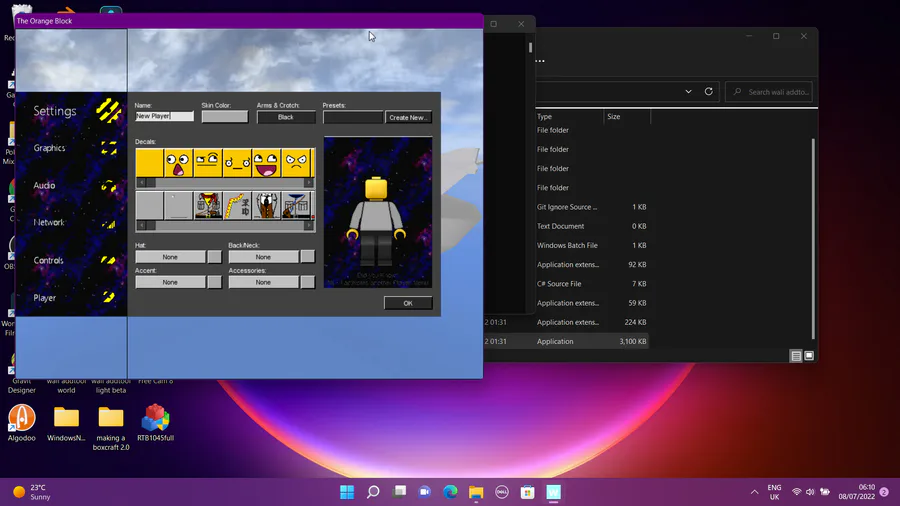Screen dimensions: 900x506
Task: Open the Skin Color swatch picker
Action: (x=224, y=116)
